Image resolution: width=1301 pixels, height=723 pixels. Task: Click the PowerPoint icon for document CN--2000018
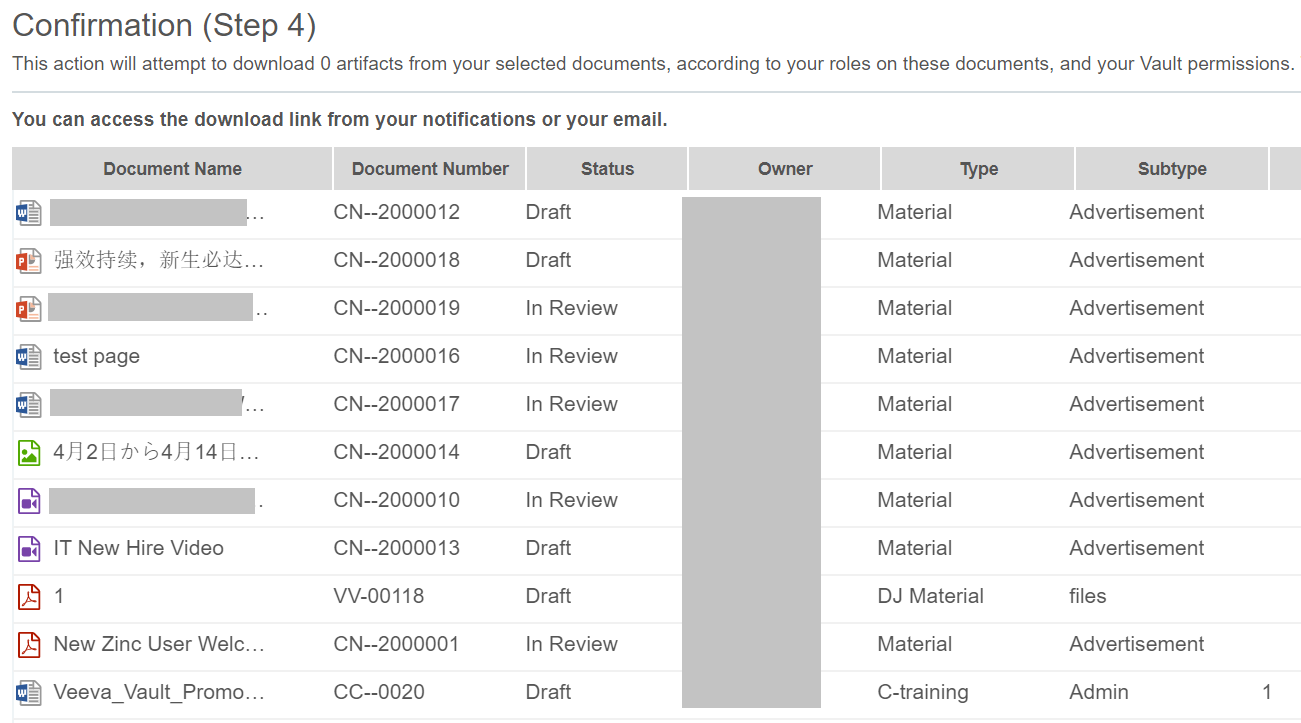29,261
